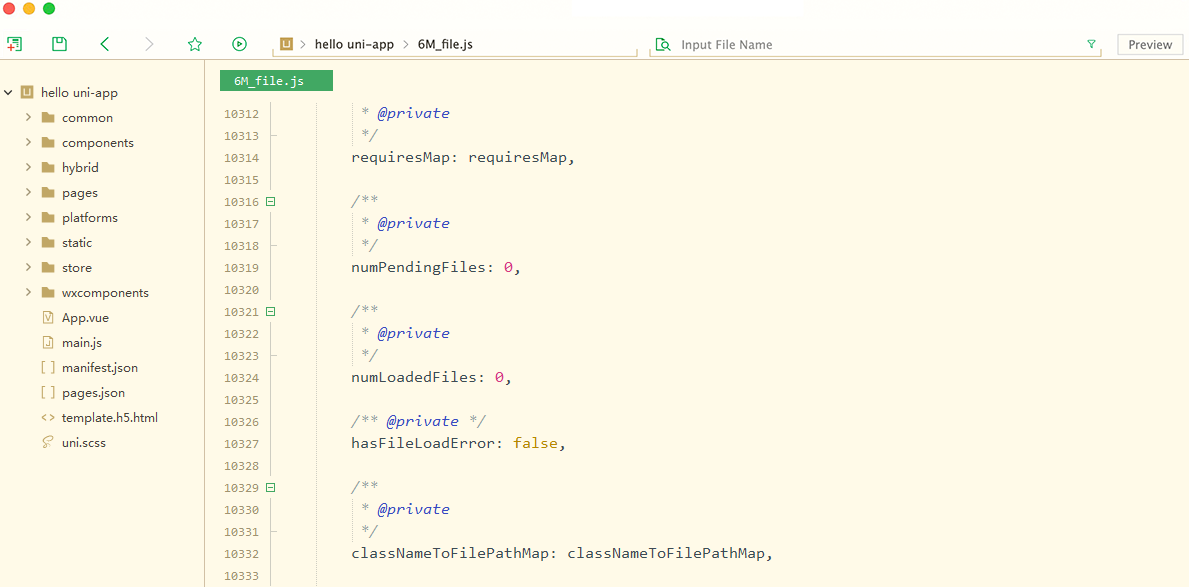The height and width of the screenshot is (587, 1189).
Task: Expand the components folder chevron
Action: tap(28, 143)
